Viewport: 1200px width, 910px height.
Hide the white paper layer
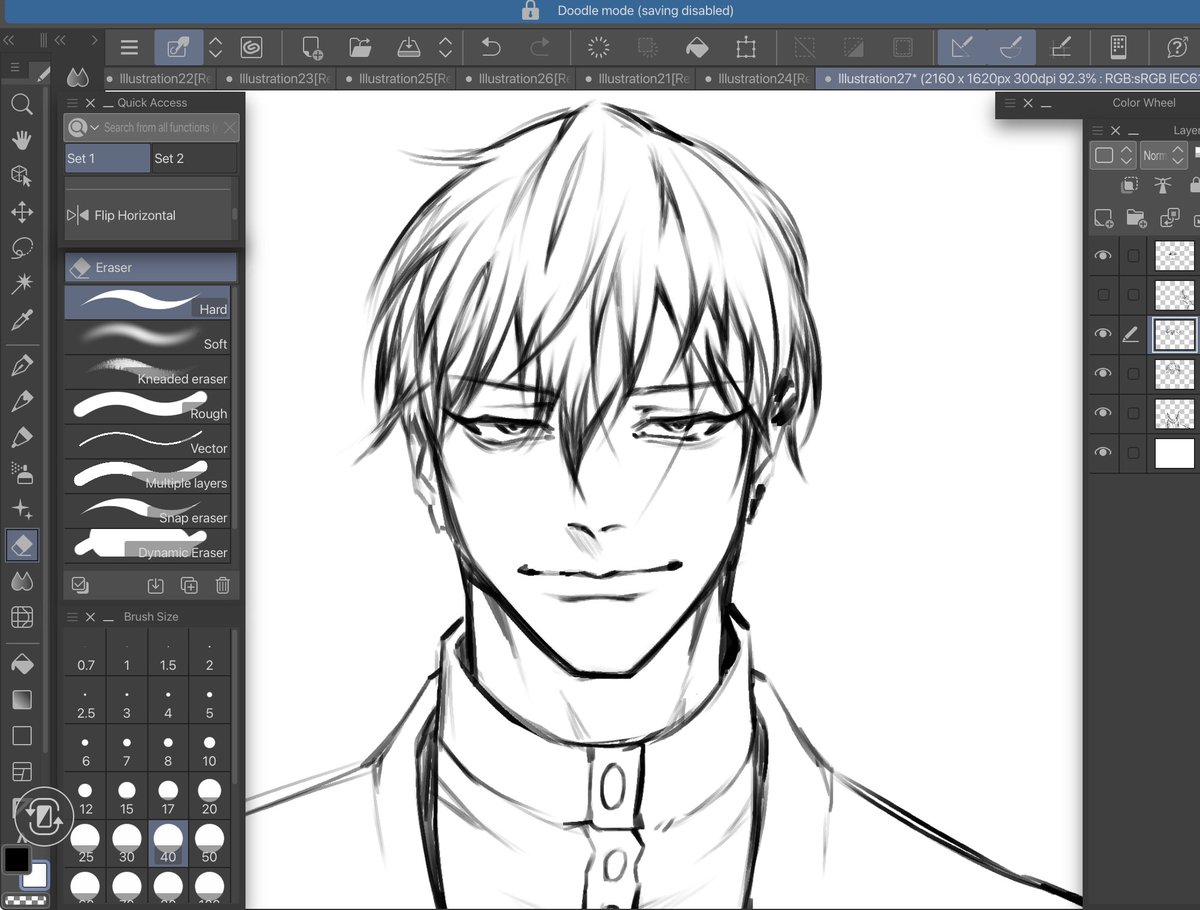tap(1103, 452)
